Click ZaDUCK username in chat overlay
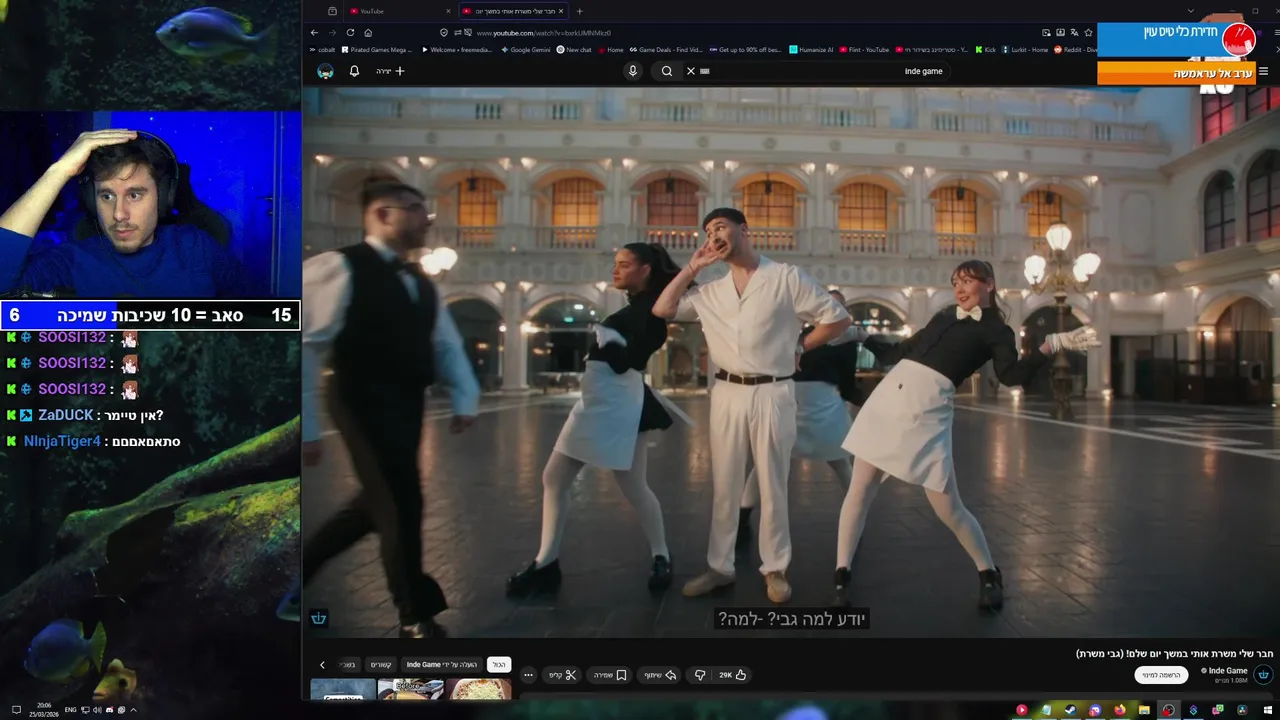This screenshot has width=1280, height=720. (66, 415)
